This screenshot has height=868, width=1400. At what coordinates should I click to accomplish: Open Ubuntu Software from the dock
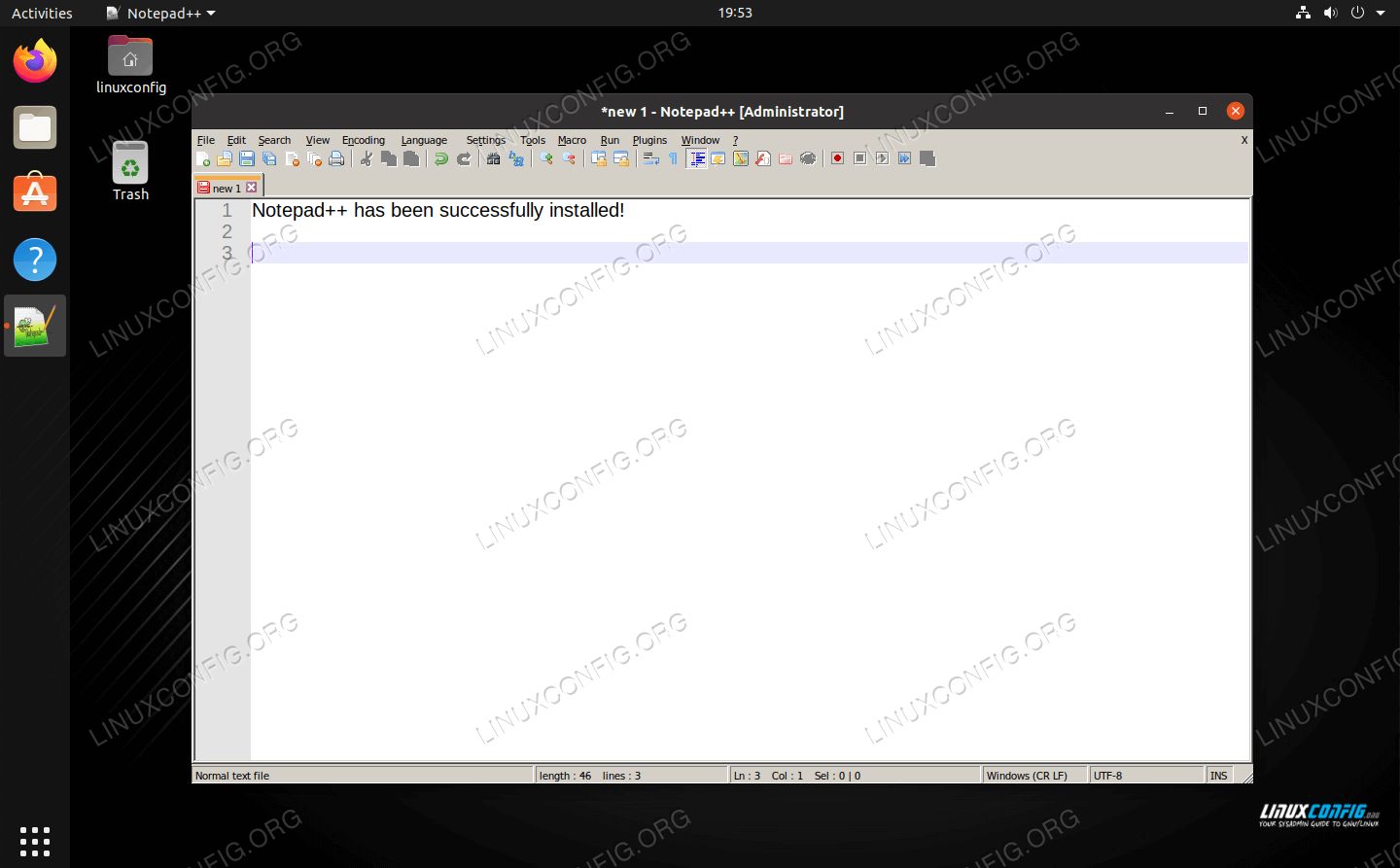tap(35, 193)
